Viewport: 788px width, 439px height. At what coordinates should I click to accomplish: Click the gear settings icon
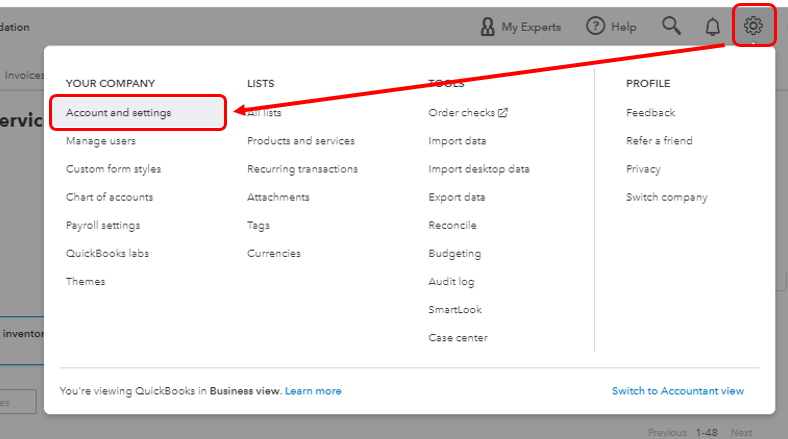pos(754,26)
